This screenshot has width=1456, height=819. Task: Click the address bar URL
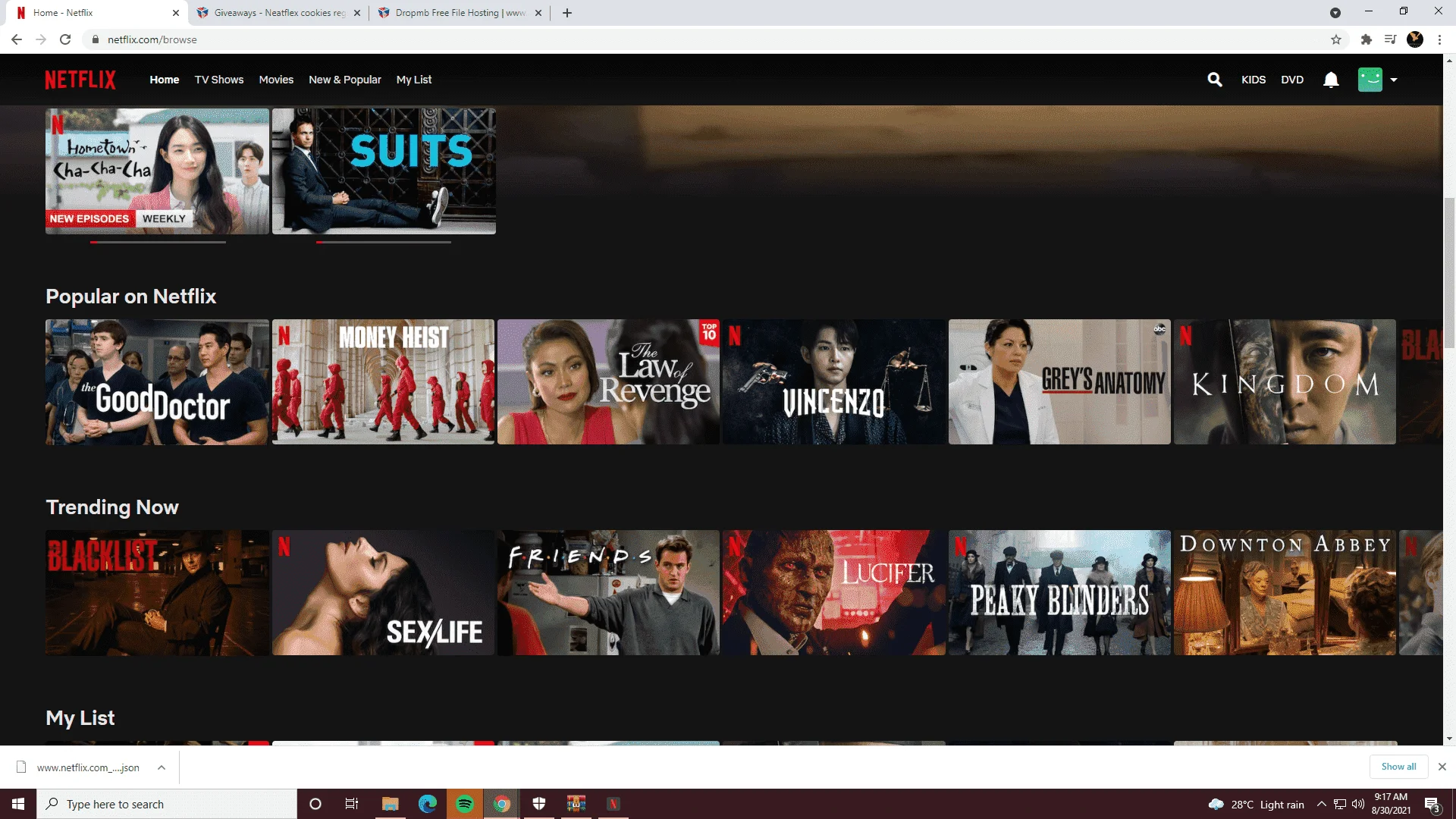tap(152, 39)
